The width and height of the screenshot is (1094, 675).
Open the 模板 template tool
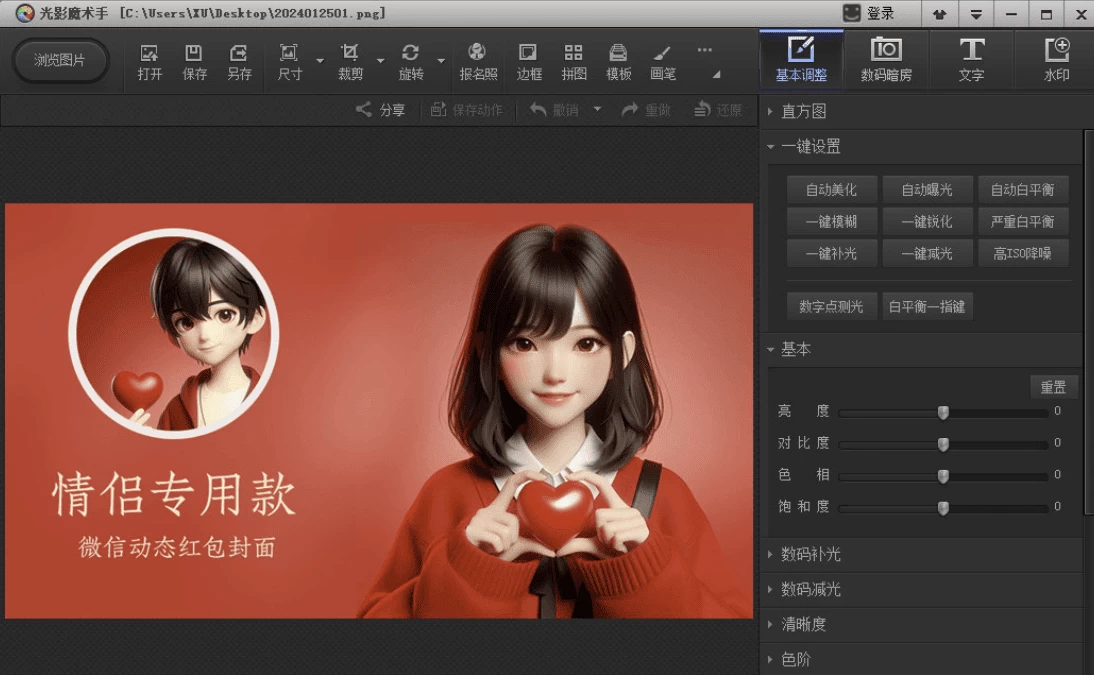click(x=618, y=60)
